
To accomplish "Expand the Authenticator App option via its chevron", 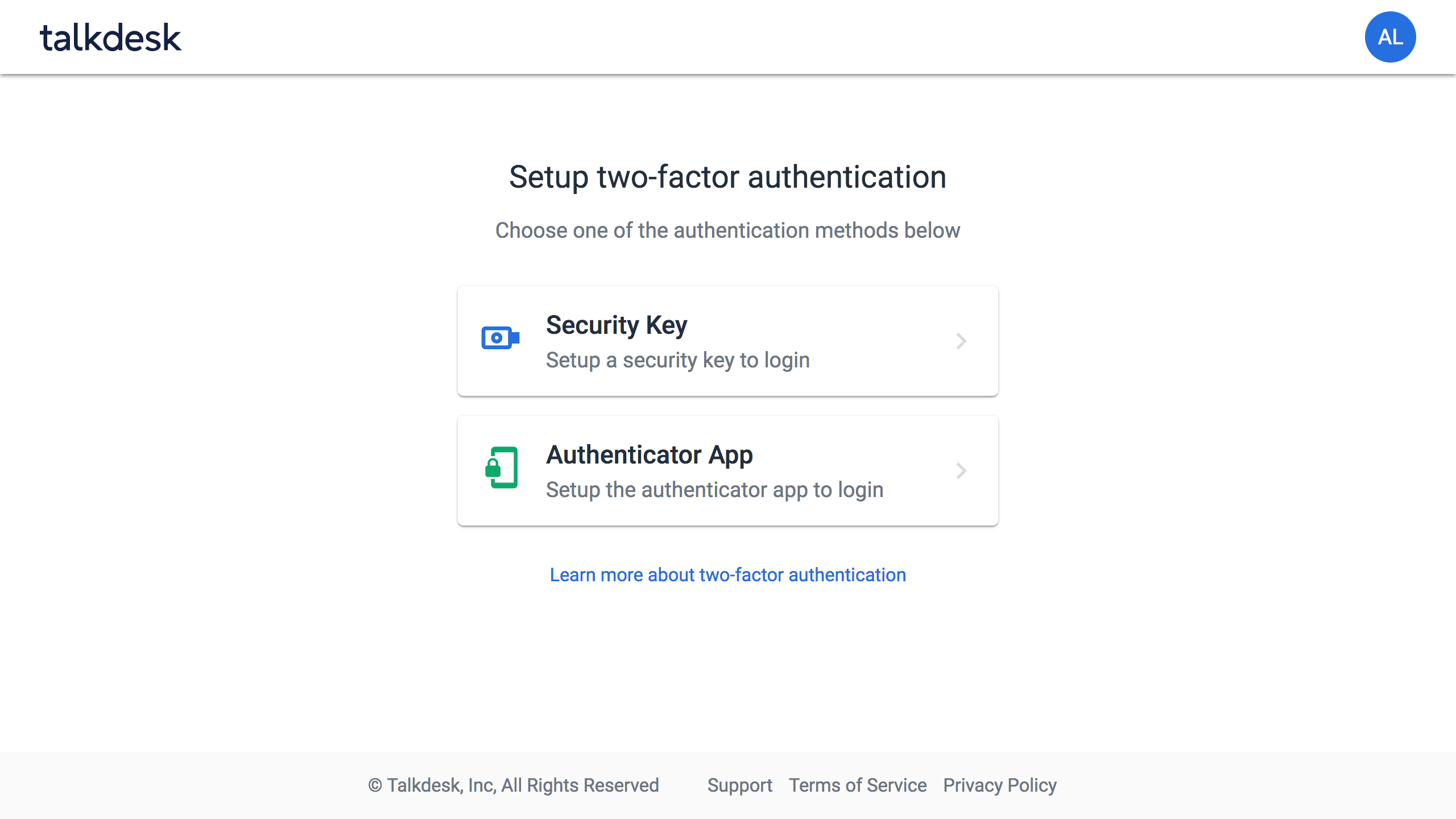I will pos(961,470).
